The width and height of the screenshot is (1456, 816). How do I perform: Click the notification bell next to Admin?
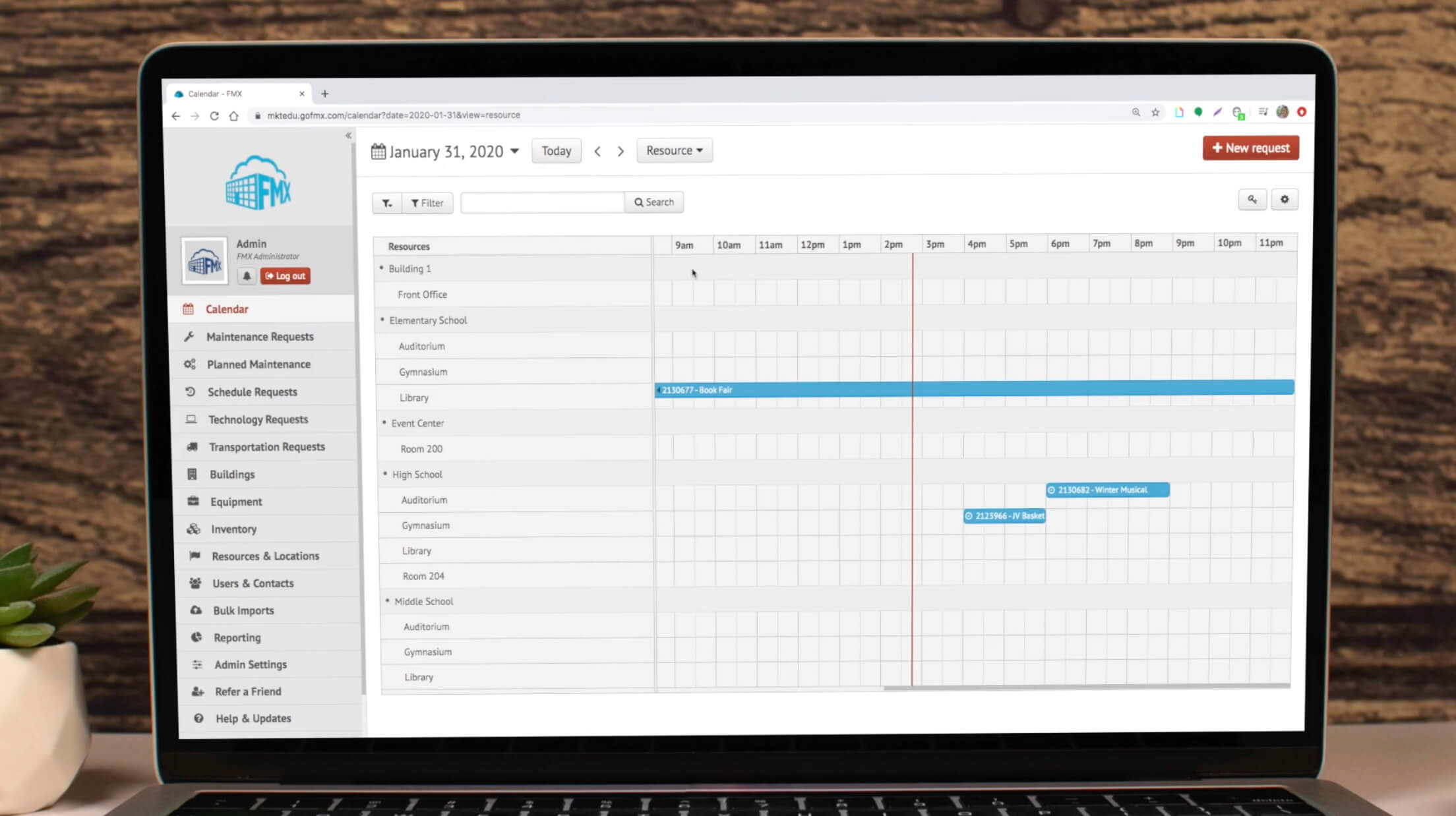[x=247, y=276]
